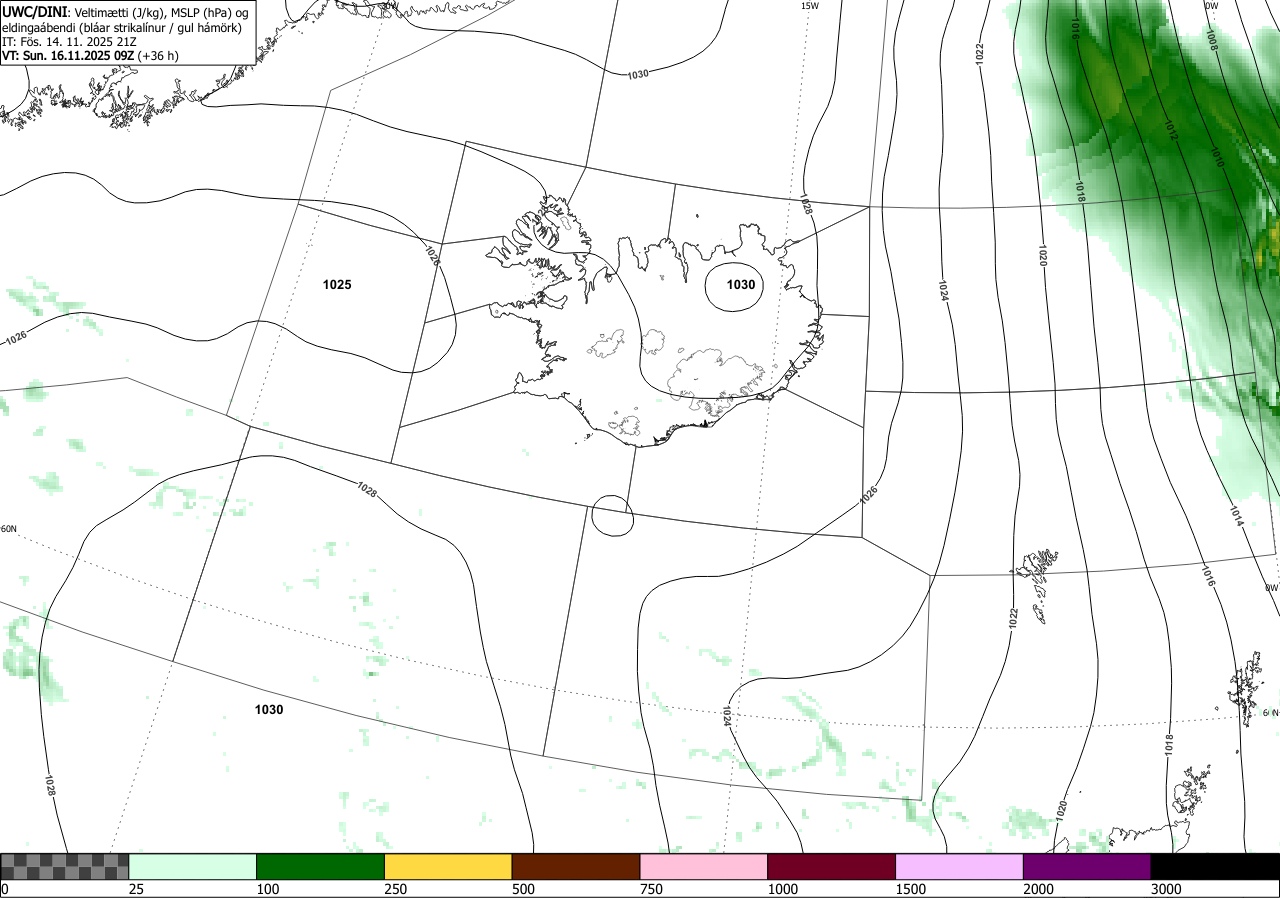Choose the dark purple 2000–3000 legend swatch
Image resolution: width=1280 pixels, height=898 pixels.
tap(1087, 866)
